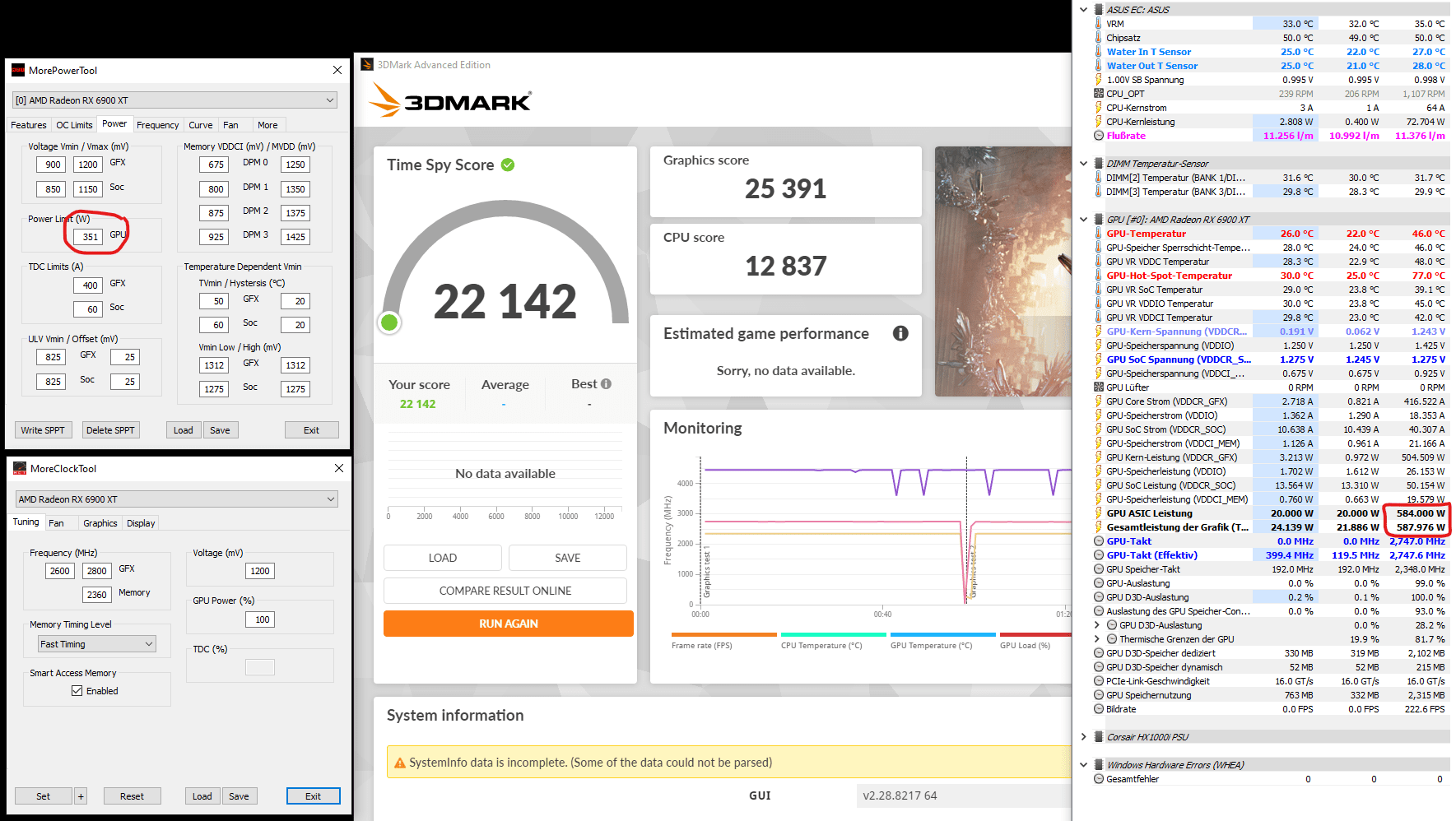Collapse the Windows Hardware Errors group
Image resolution: width=1456 pixels, height=821 pixels.
(x=1083, y=765)
